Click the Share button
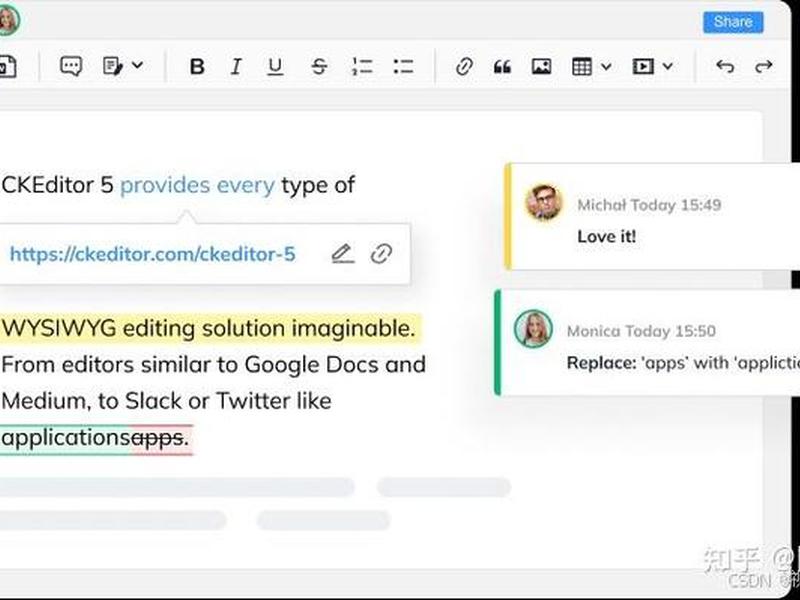Screen dimensions: 800x600 733,22
